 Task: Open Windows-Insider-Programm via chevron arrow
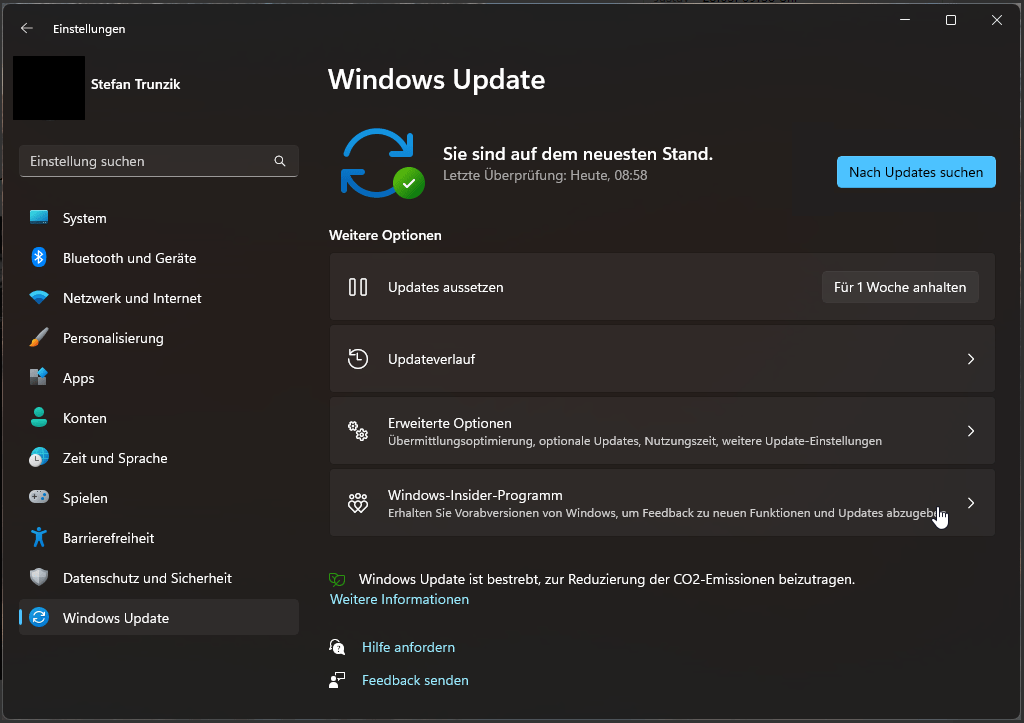(x=970, y=503)
